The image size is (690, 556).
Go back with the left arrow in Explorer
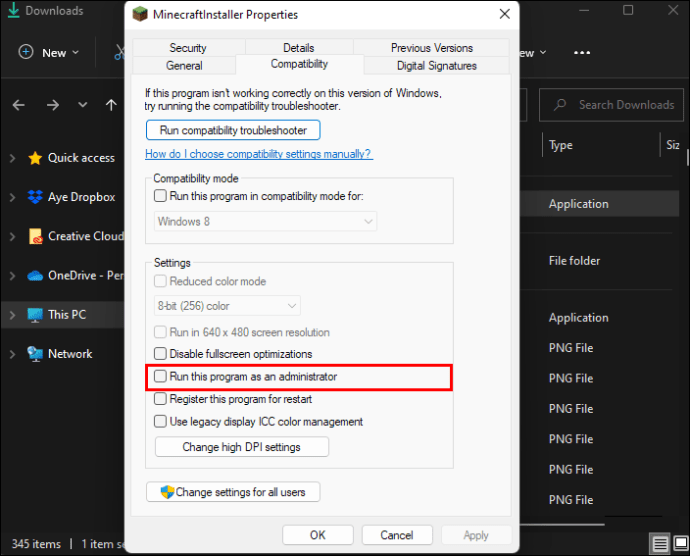click(x=18, y=105)
